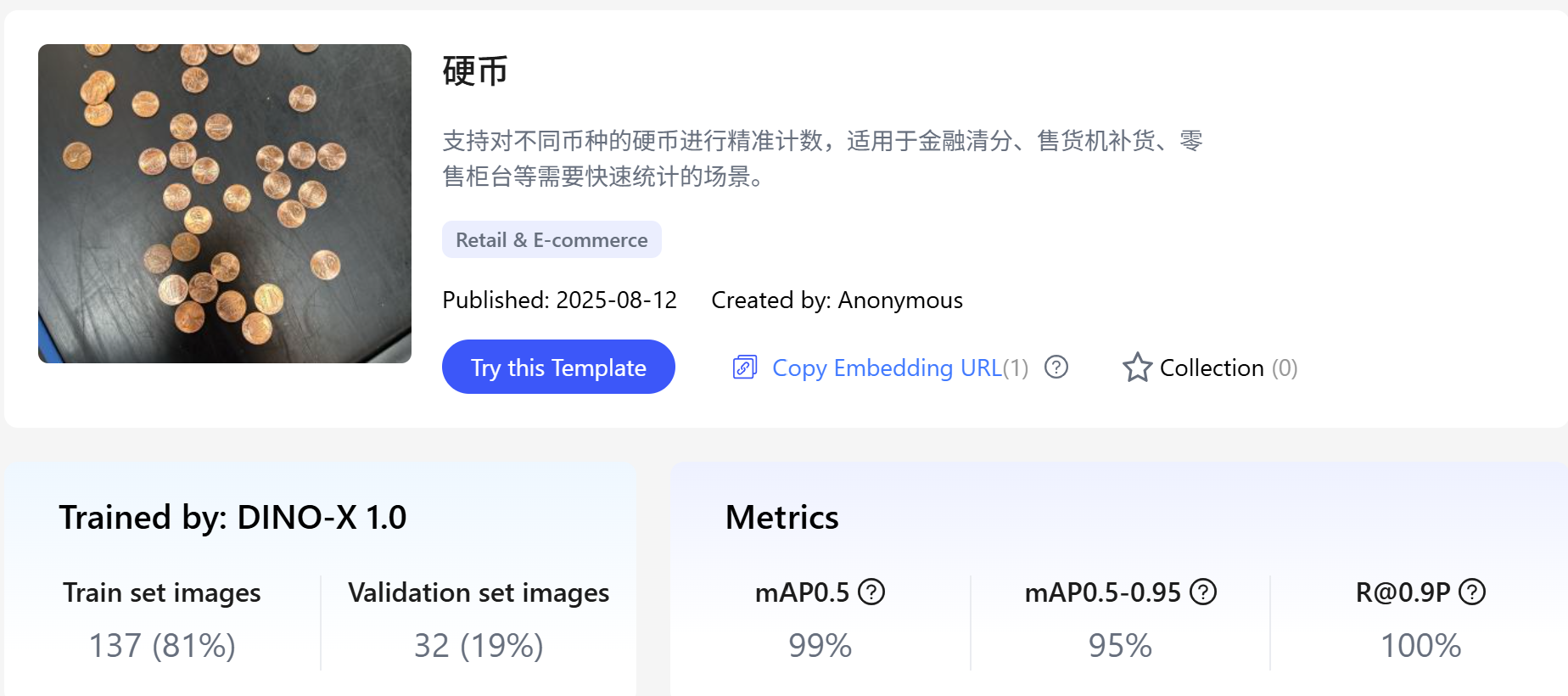This screenshot has height=696, width=1568.
Task: Show mAP0.5 help tooltip icon
Action: [871, 592]
